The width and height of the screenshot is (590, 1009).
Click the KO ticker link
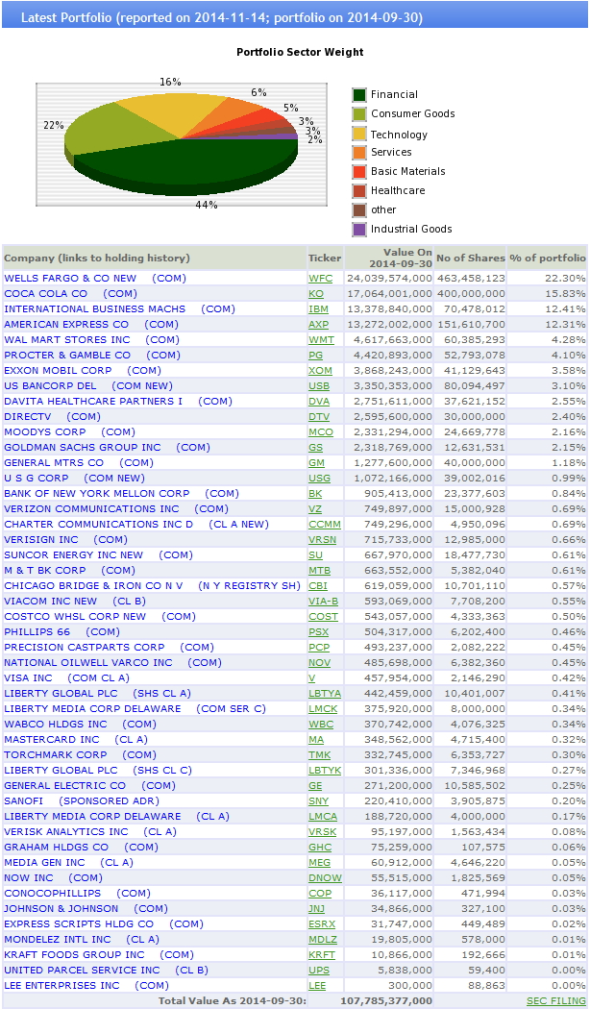(315, 294)
